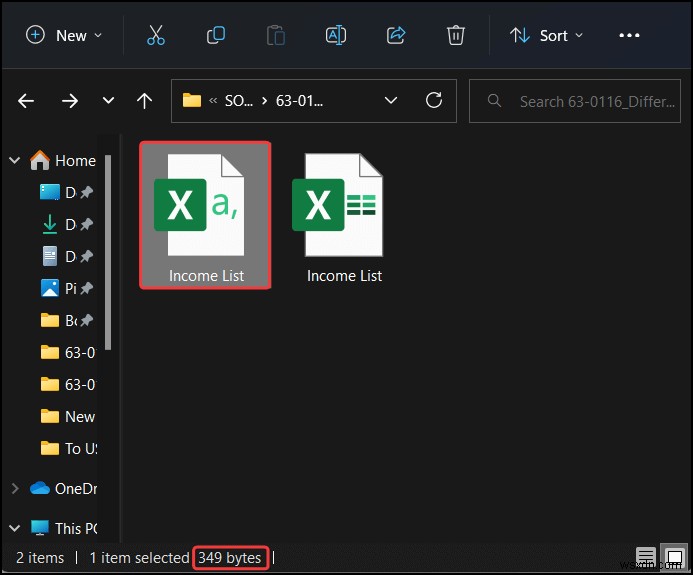
Task: Open the Sort options dropdown
Action: [546, 35]
